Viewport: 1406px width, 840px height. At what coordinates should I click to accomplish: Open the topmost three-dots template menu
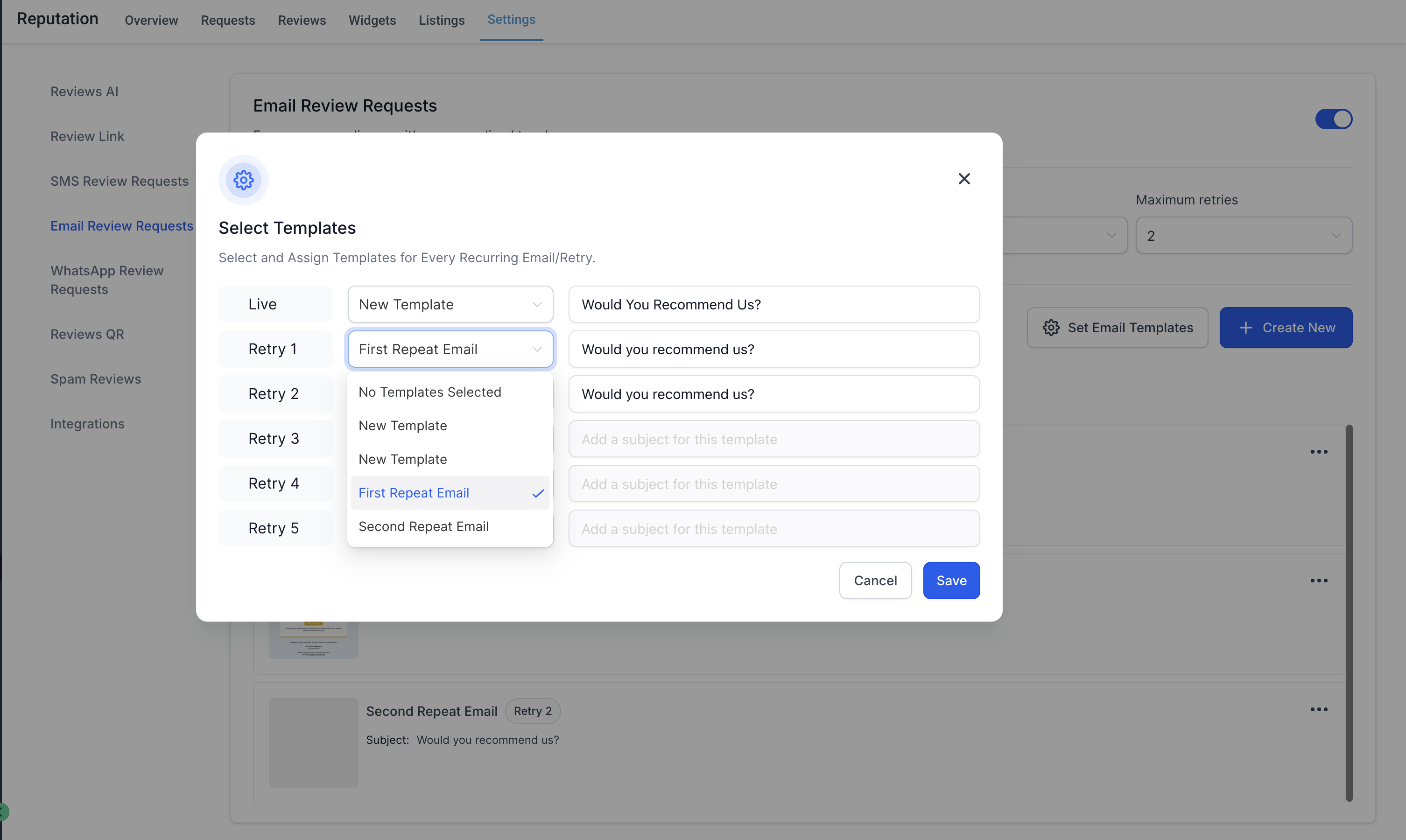click(x=1318, y=452)
